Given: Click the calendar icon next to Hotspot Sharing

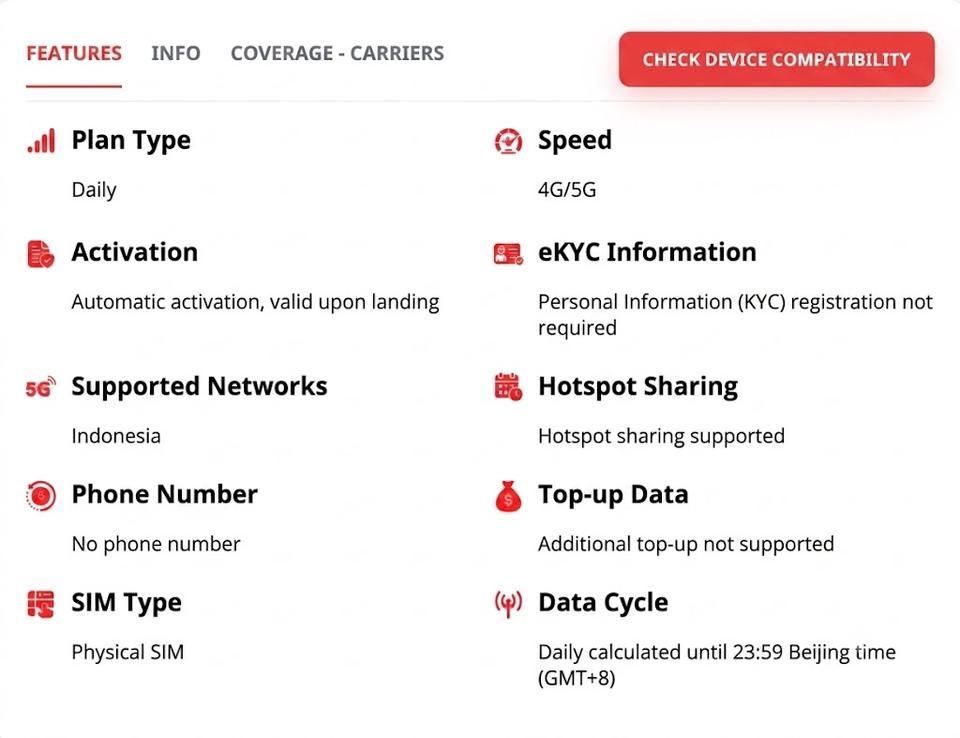Looking at the screenshot, I should click(508, 386).
